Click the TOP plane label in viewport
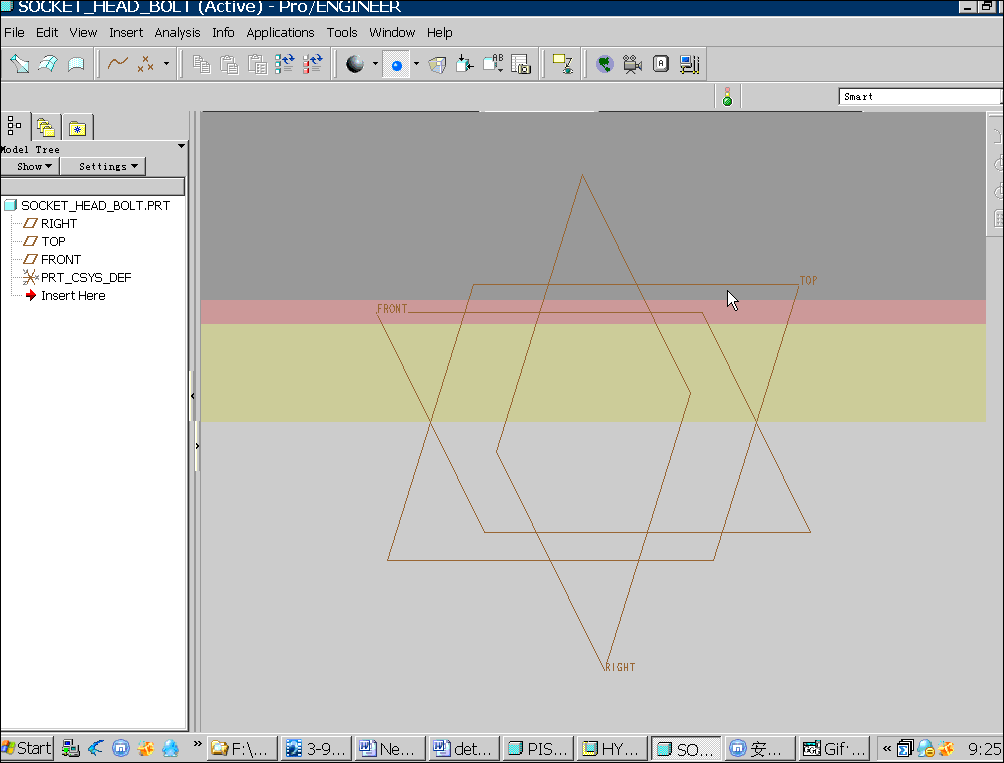Screen dimensions: 1004x763 pyautogui.click(x=808, y=280)
